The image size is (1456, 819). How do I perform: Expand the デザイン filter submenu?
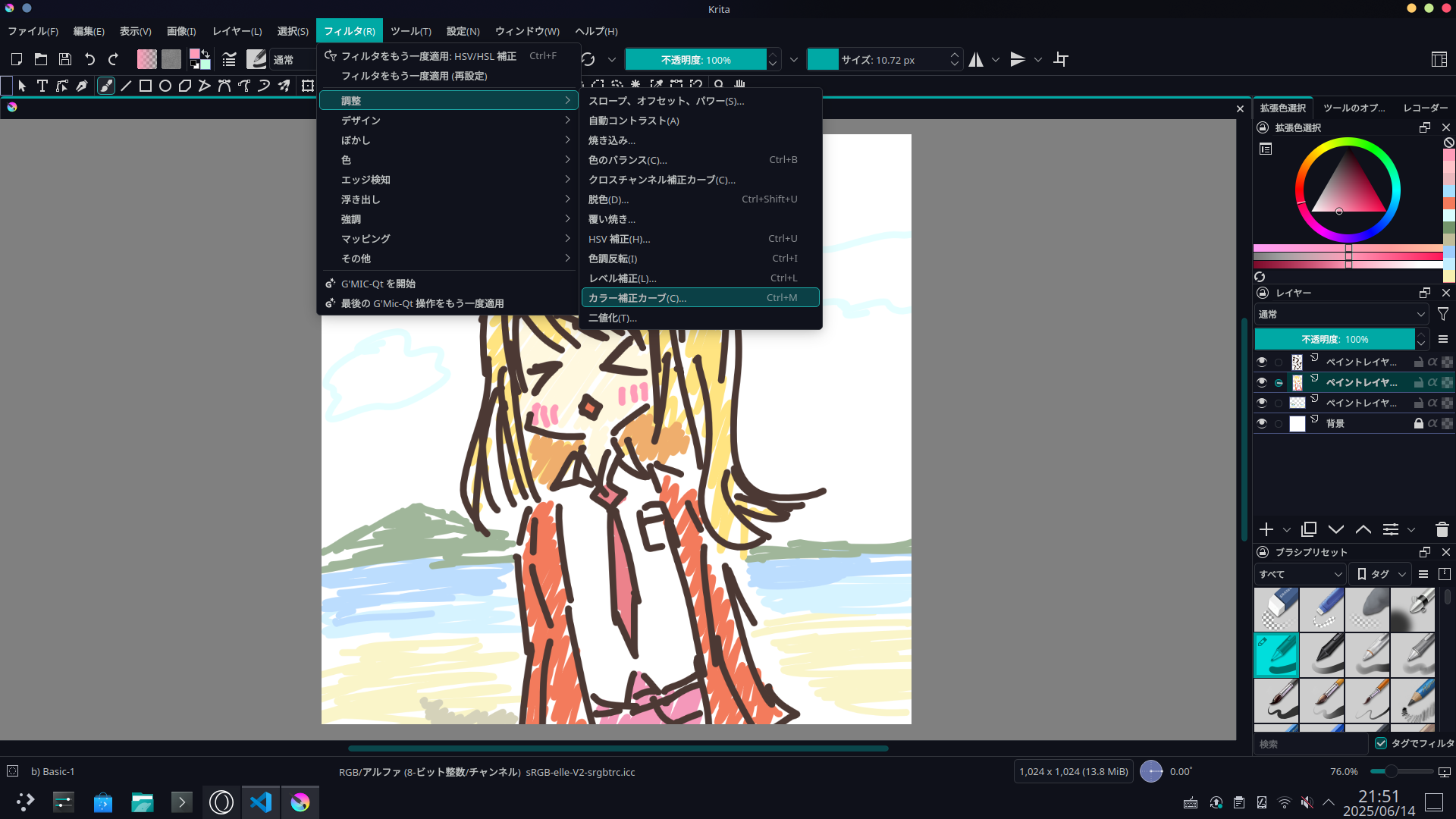coord(449,121)
